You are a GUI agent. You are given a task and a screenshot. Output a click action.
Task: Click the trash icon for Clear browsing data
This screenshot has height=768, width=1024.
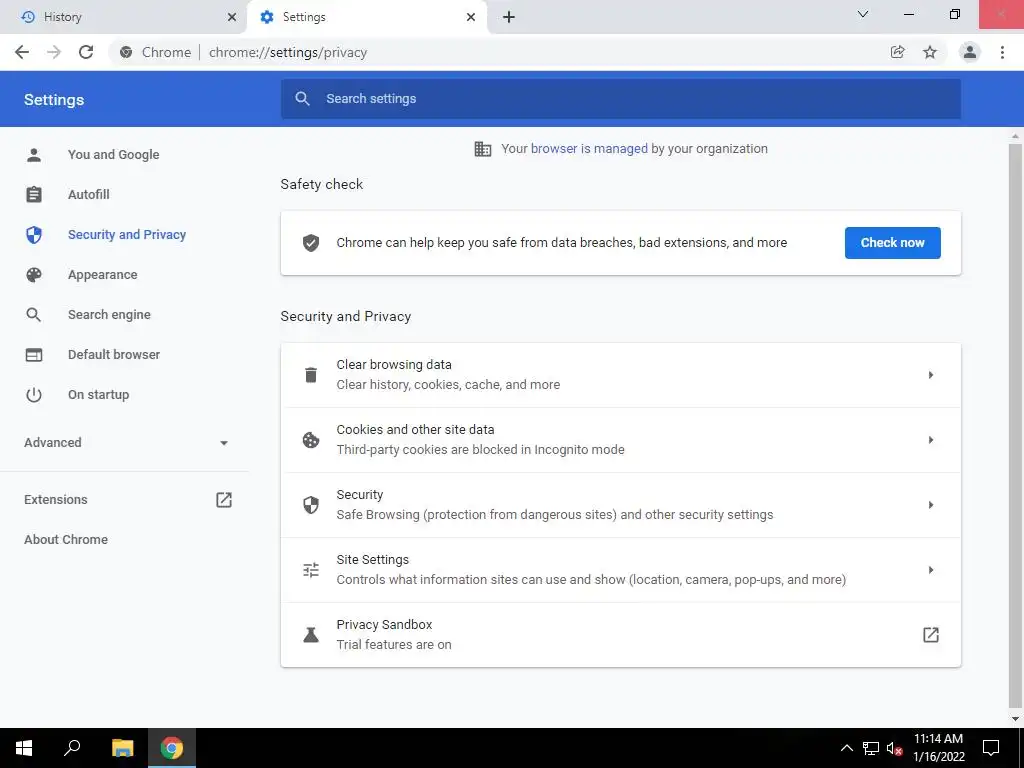(311, 375)
